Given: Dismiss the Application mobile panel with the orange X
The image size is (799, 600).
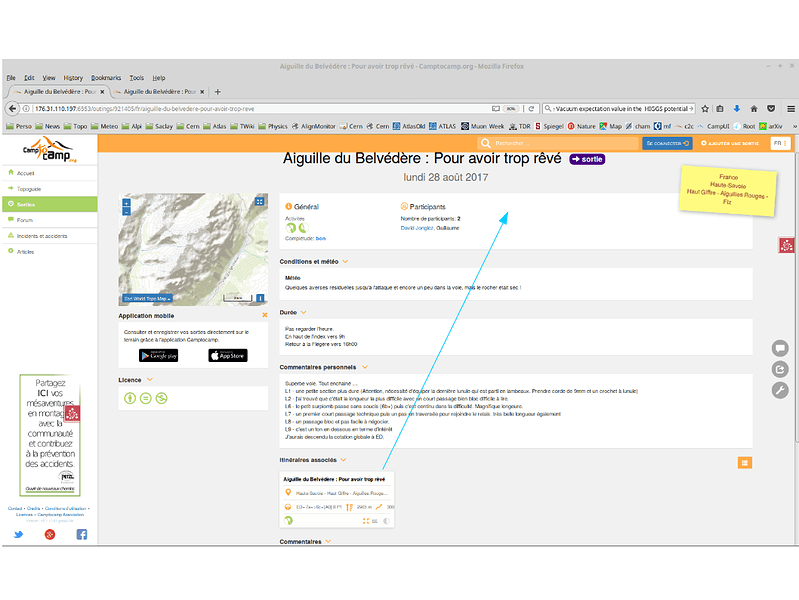Looking at the screenshot, I should tap(264, 315).
